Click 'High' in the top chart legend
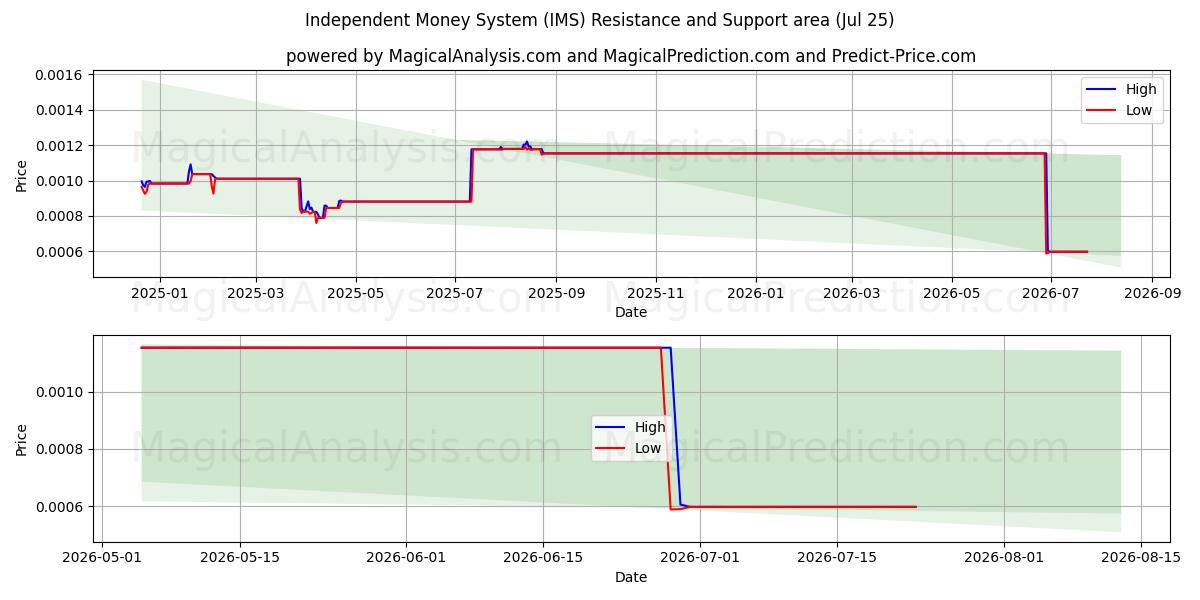 (1141, 90)
